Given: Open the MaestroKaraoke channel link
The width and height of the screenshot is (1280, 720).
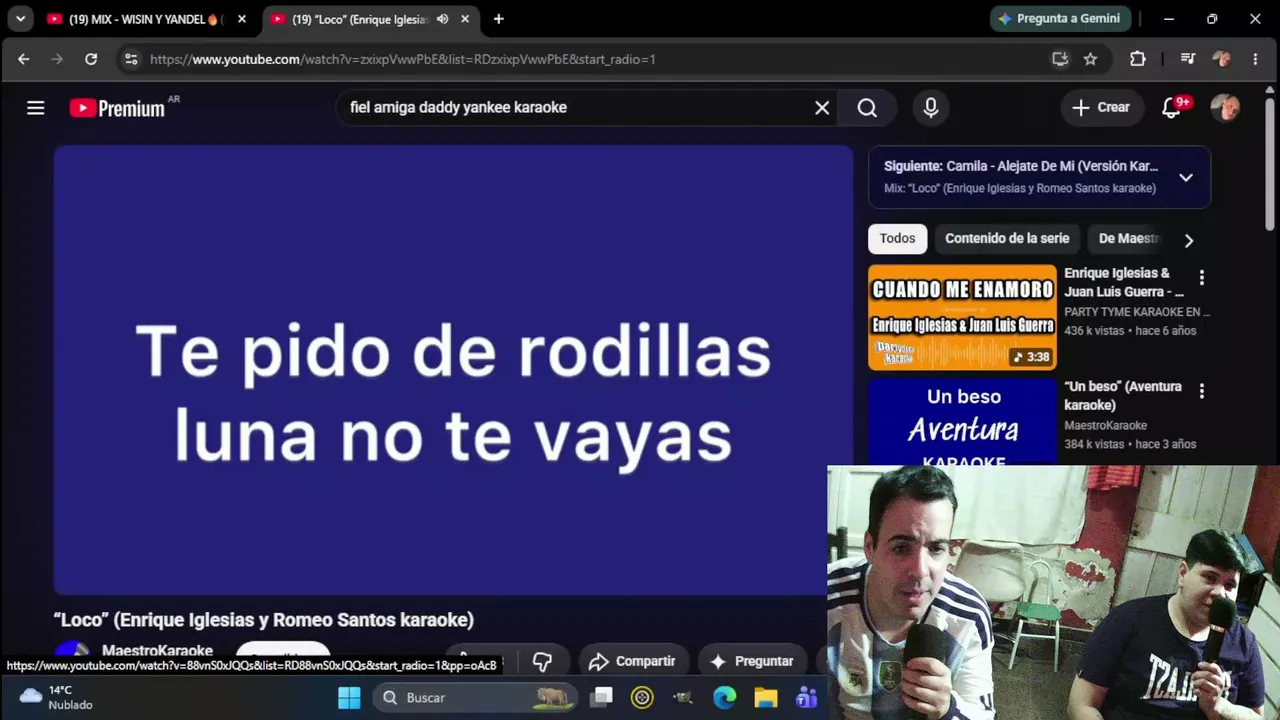Looking at the screenshot, I should [x=157, y=651].
